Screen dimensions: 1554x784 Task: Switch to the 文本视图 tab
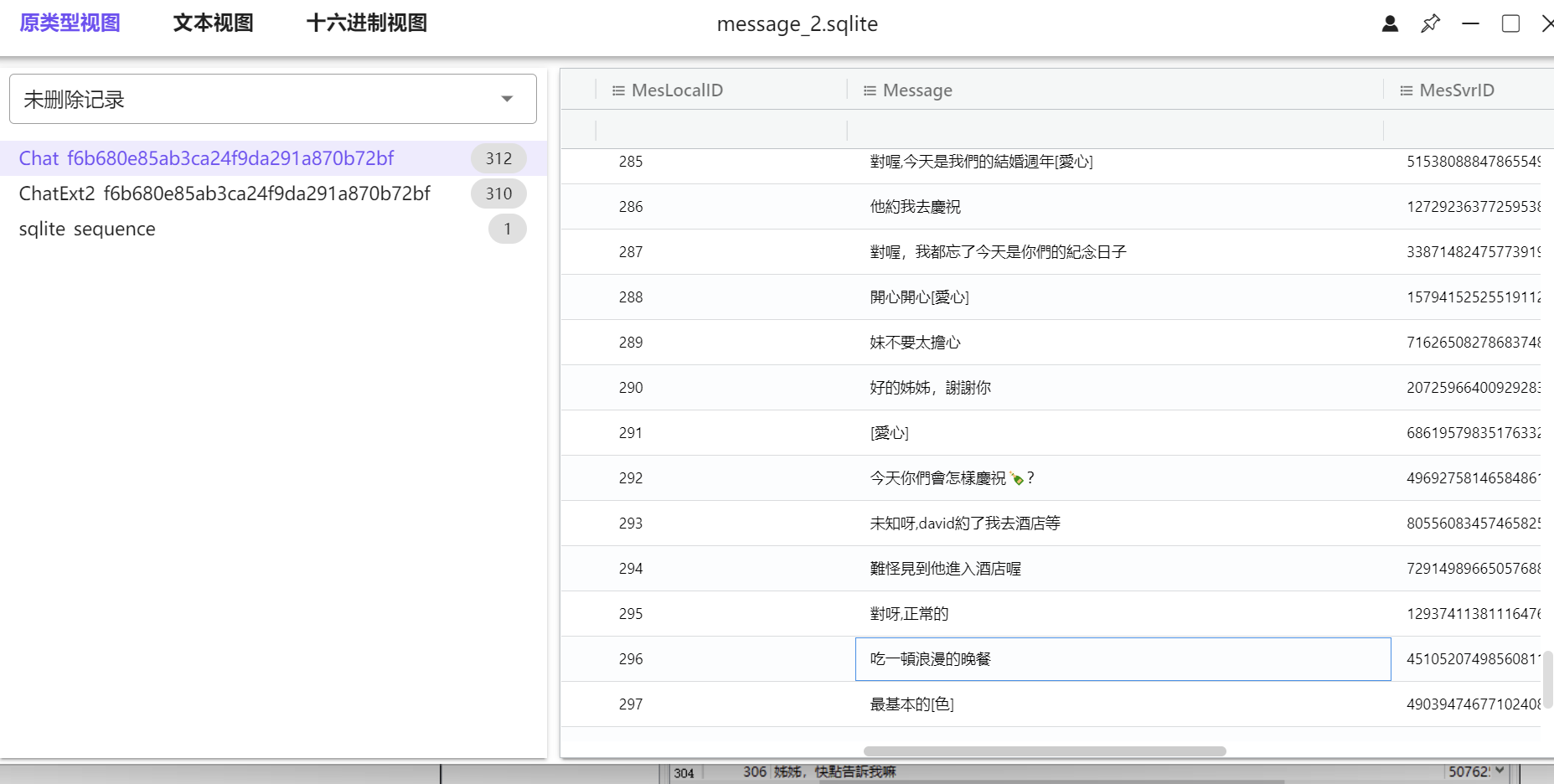[x=214, y=23]
